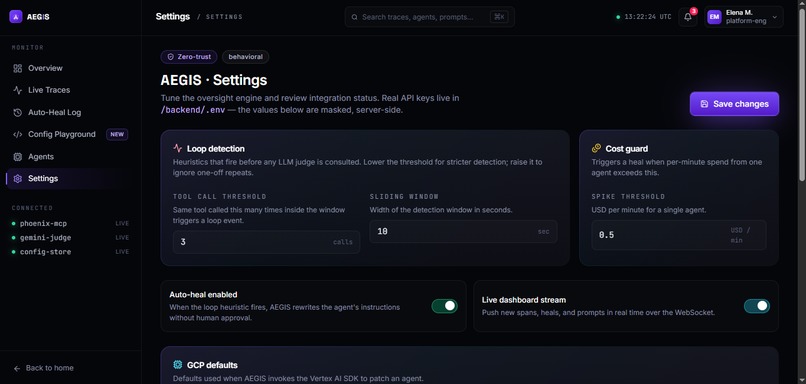Save changes to settings
Viewport: 806px width, 384px height.
coord(734,104)
